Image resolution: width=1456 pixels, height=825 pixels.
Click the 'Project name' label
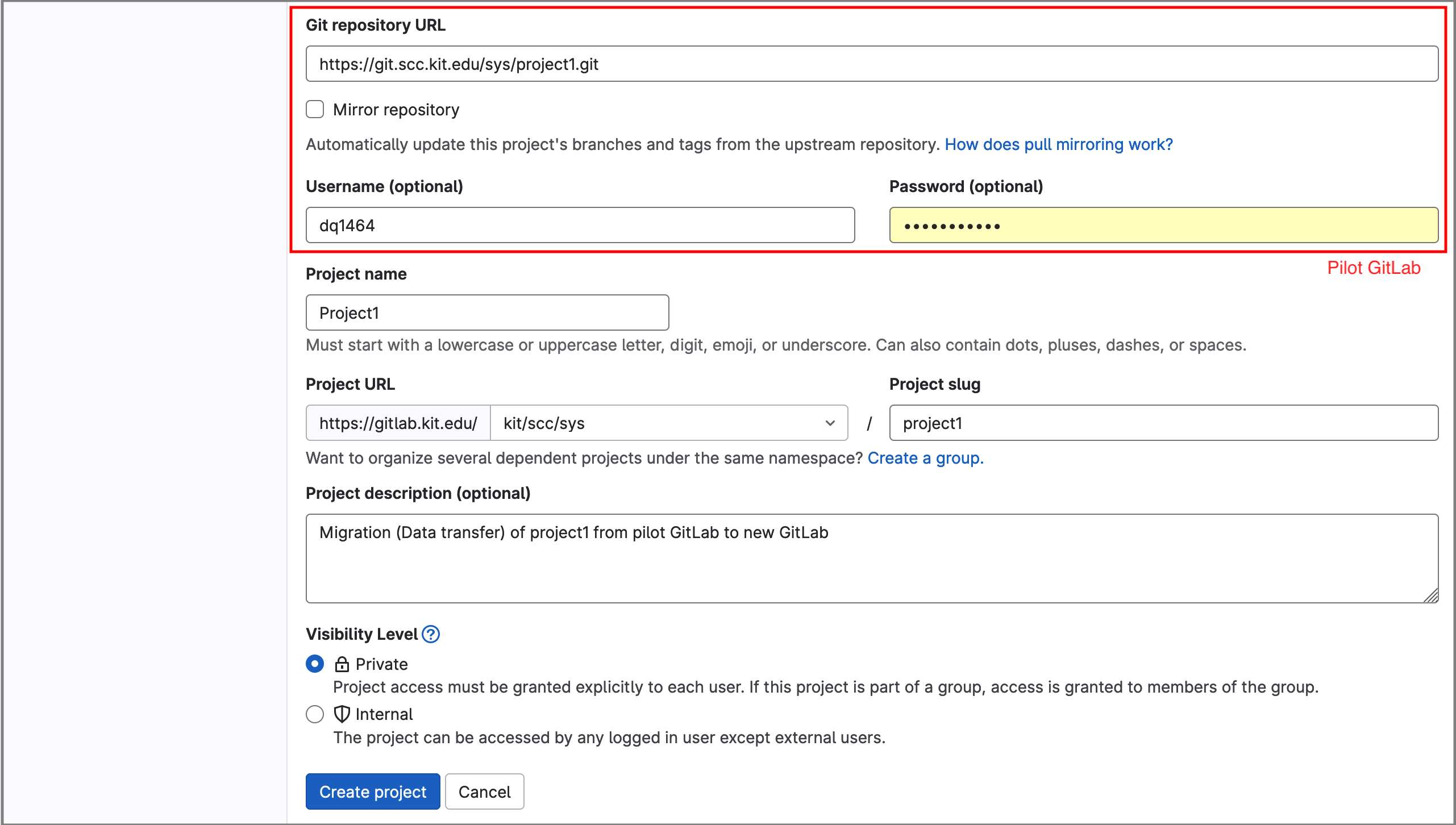tap(356, 274)
